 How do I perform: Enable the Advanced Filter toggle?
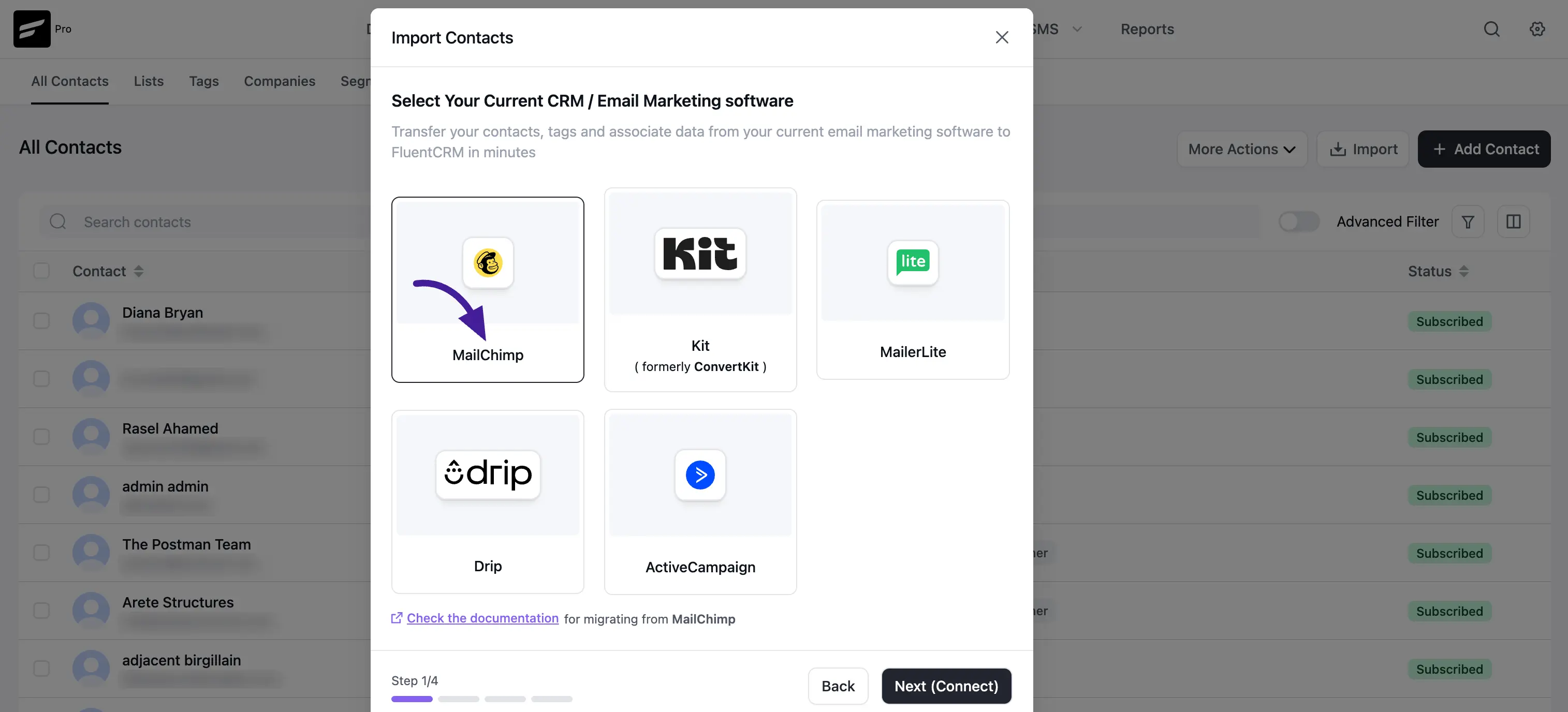pos(1298,222)
